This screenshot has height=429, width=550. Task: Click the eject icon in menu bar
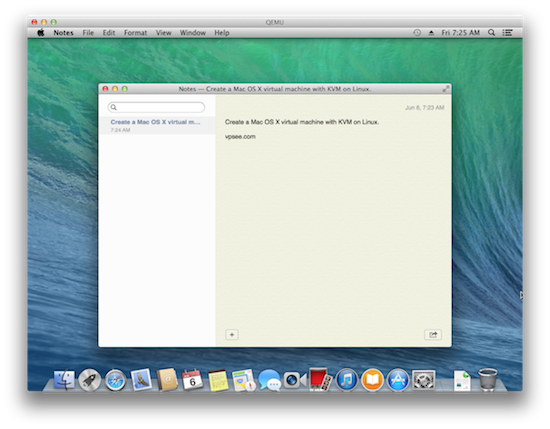431,33
